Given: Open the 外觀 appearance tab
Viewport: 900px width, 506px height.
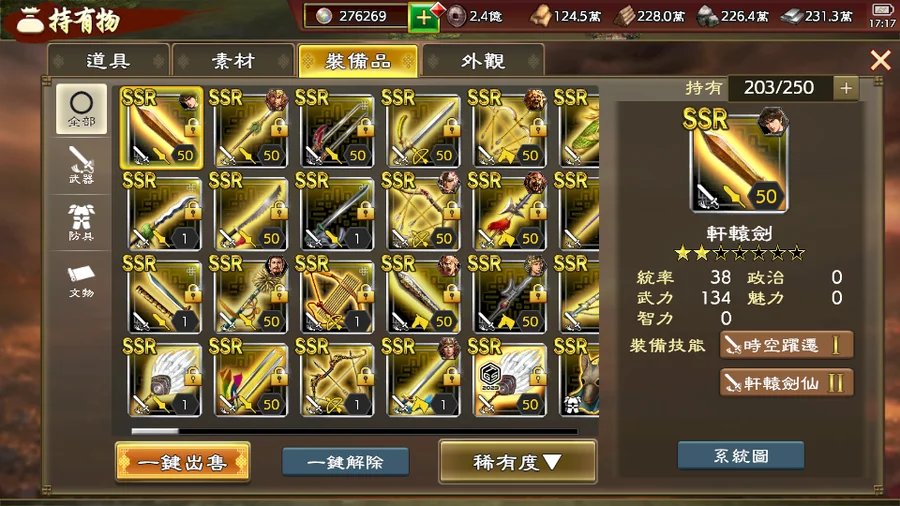Looking at the screenshot, I should tap(483, 60).
